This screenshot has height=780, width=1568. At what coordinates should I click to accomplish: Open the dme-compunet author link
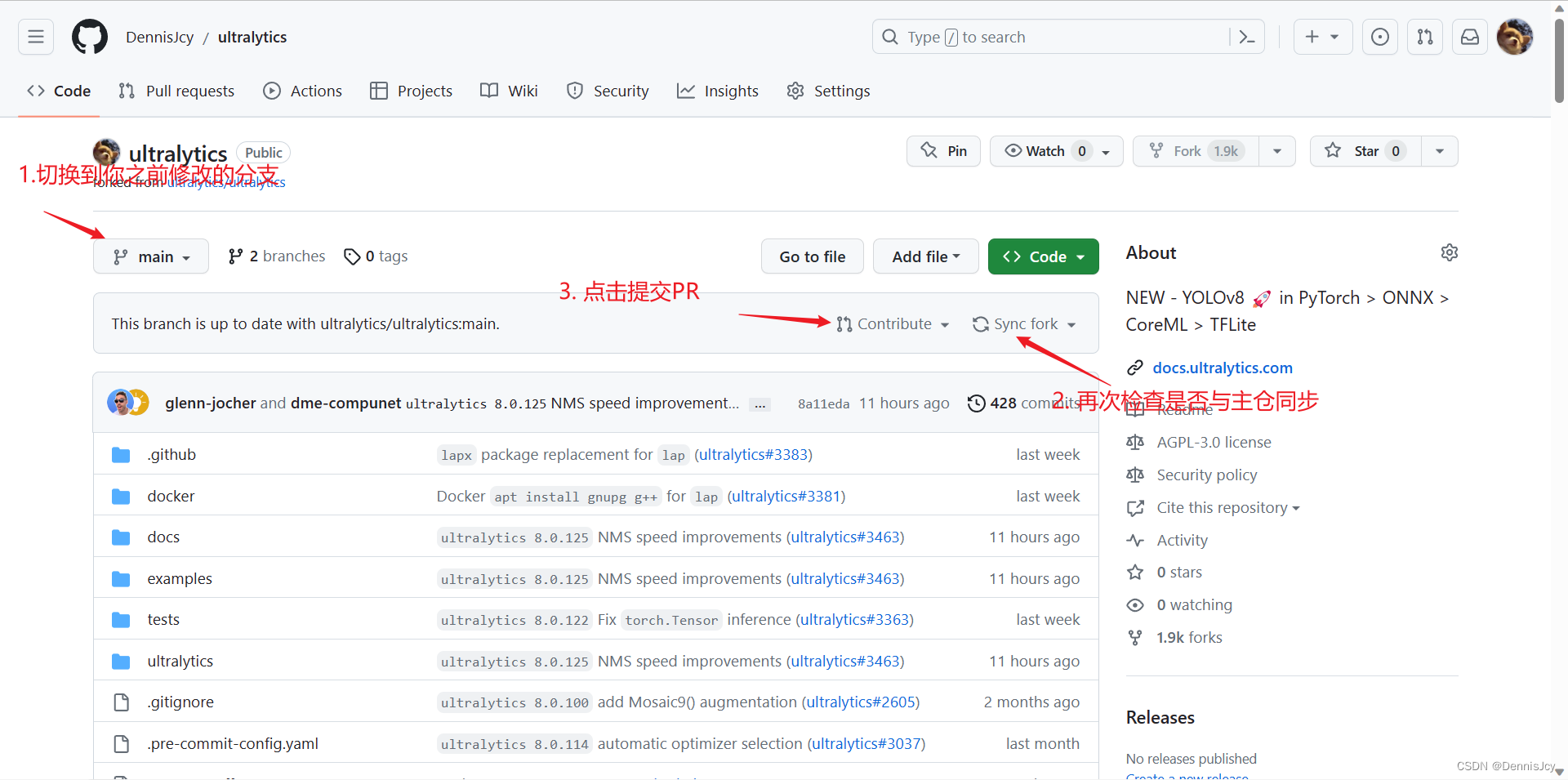(346, 403)
